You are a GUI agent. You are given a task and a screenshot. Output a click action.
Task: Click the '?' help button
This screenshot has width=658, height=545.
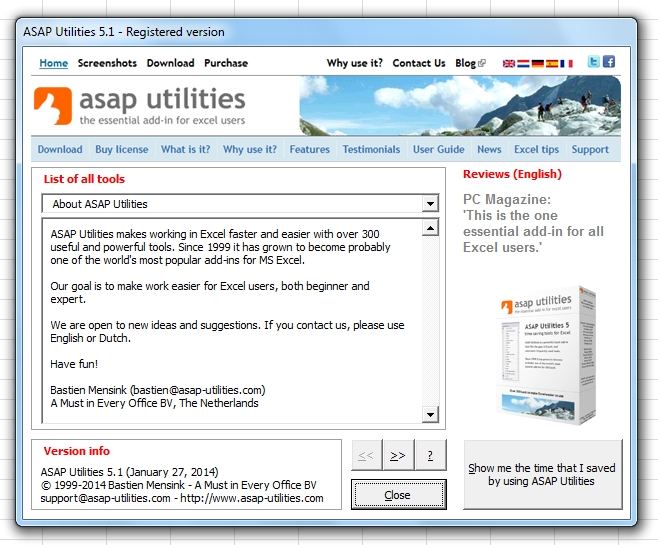click(x=430, y=455)
